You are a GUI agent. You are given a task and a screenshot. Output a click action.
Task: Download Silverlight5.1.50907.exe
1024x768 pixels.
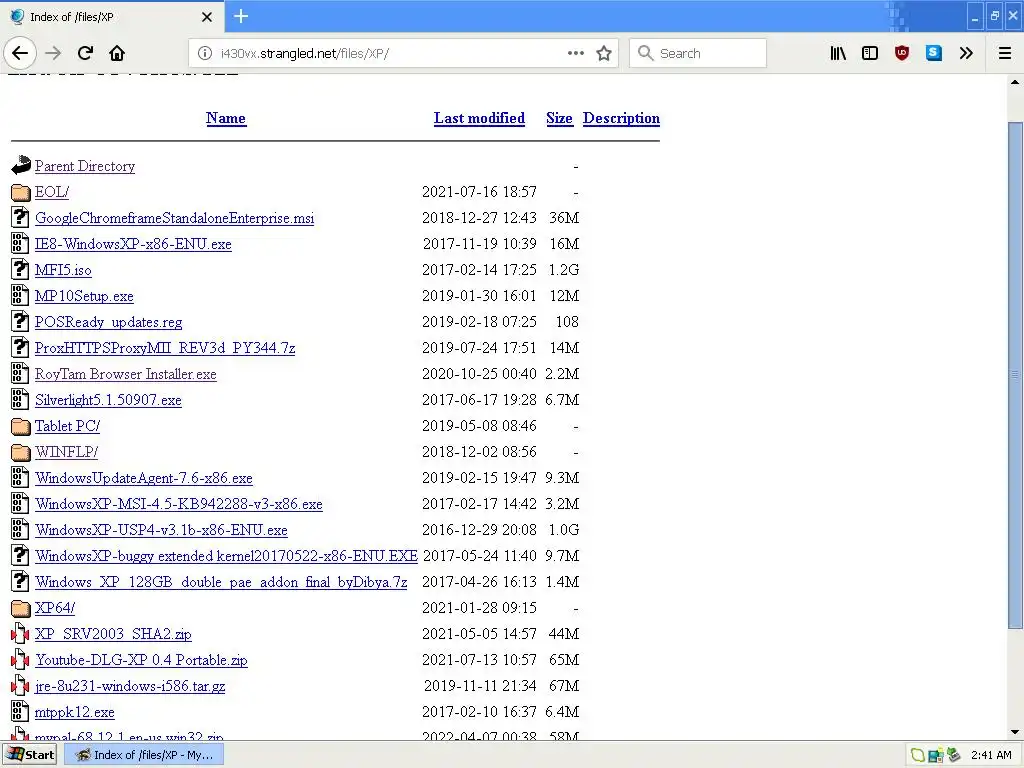[x=108, y=400]
